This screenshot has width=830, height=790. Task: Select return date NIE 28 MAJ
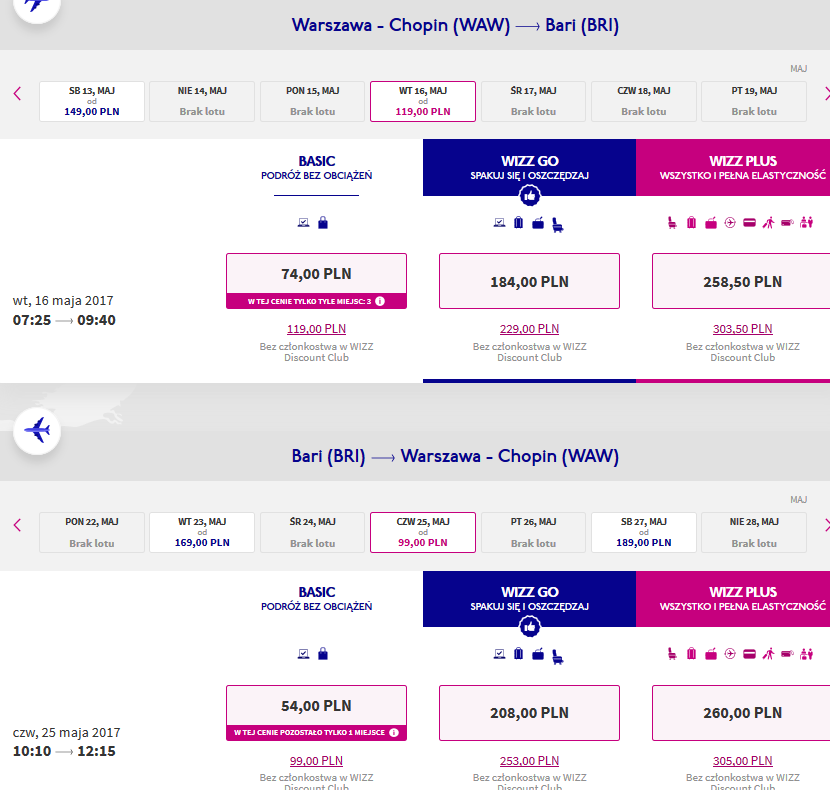(x=754, y=532)
